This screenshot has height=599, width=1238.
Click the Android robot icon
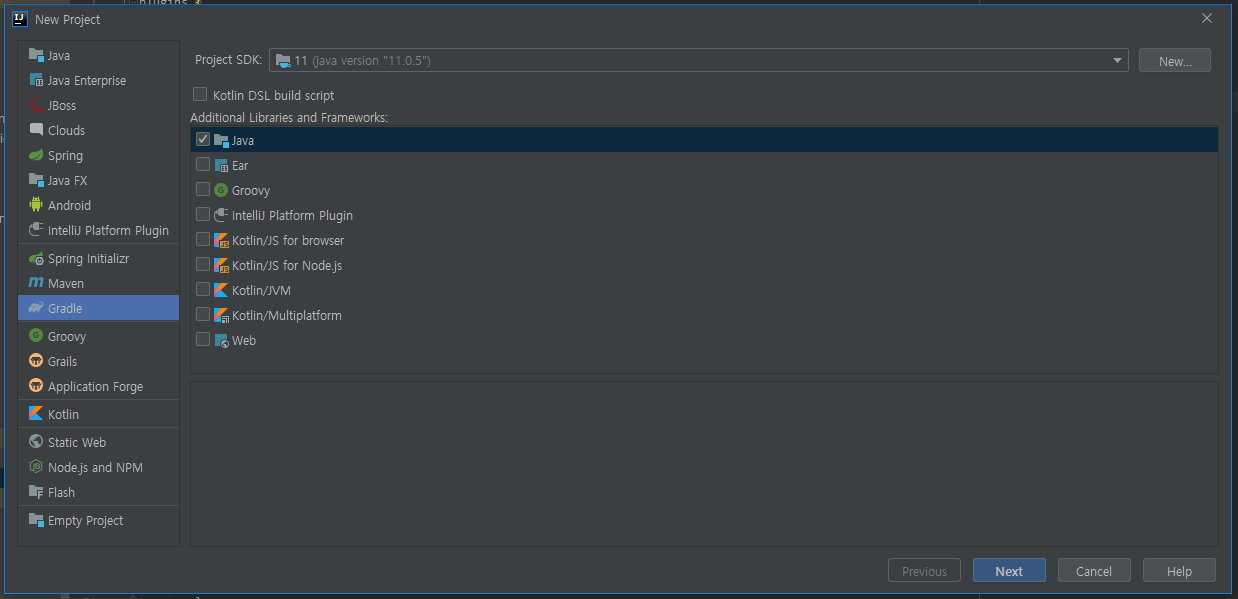point(36,205)
